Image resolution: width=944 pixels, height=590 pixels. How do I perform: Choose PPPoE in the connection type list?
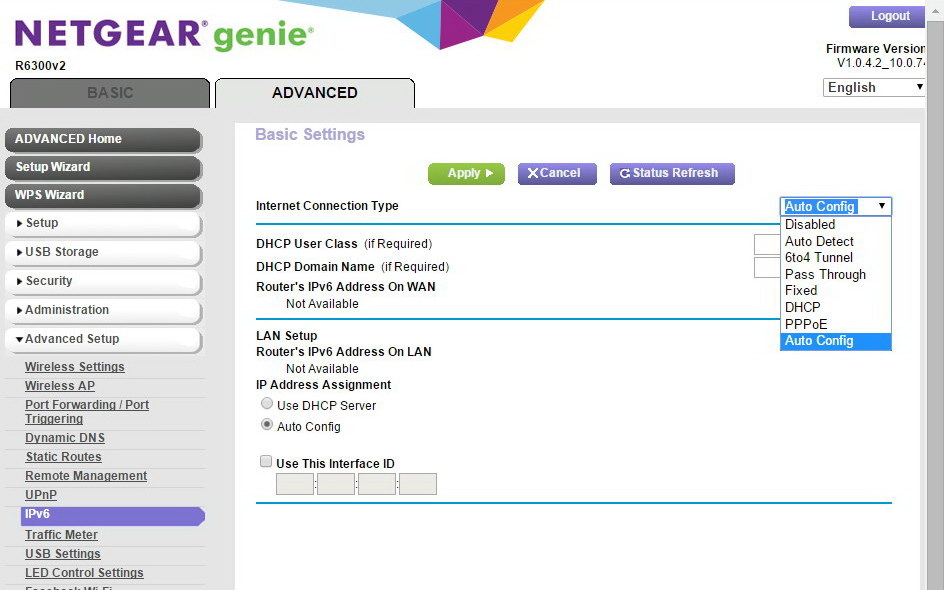tap(806, 324)
